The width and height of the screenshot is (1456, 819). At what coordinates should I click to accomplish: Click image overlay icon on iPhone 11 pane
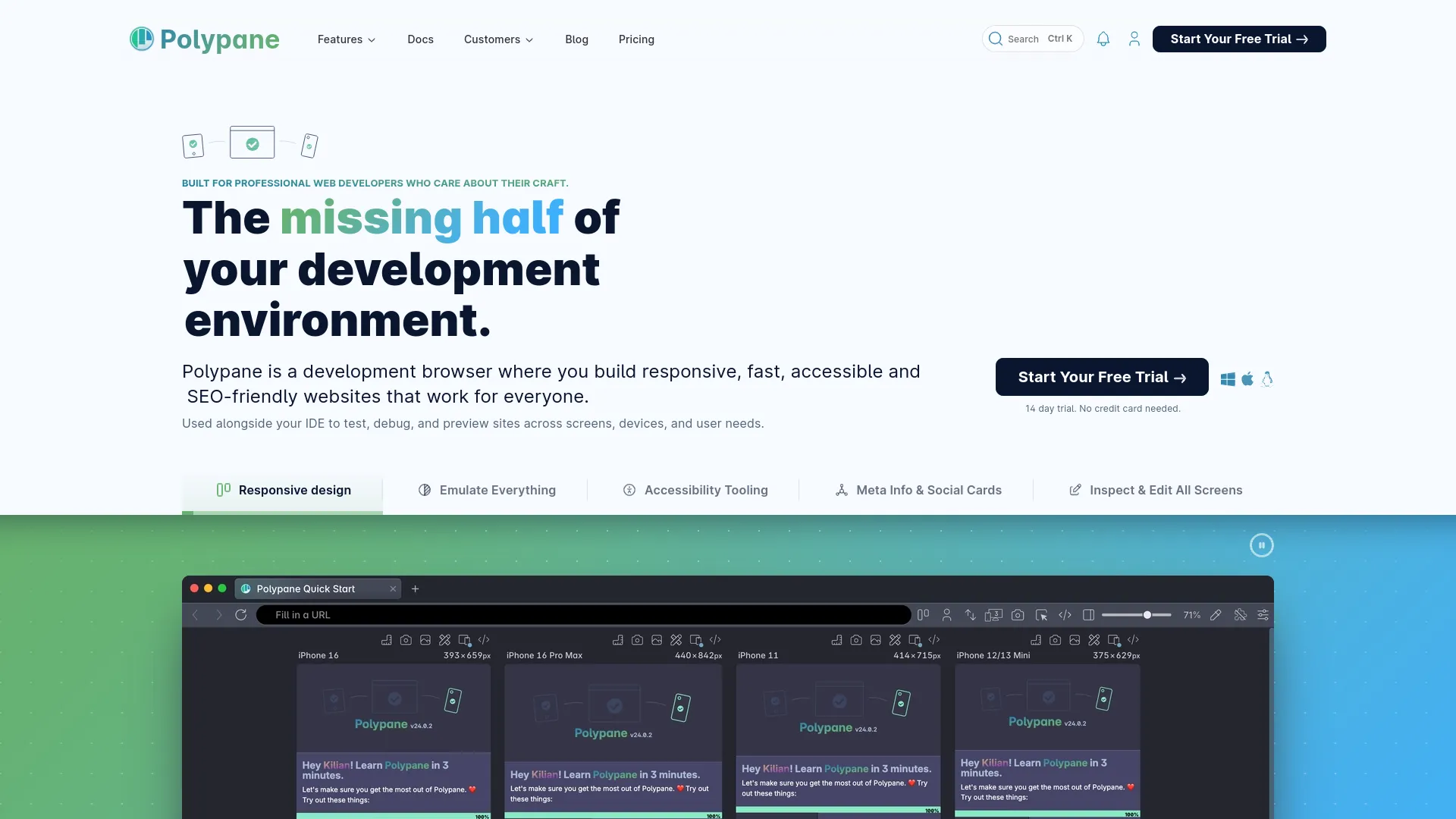point(876,640)
